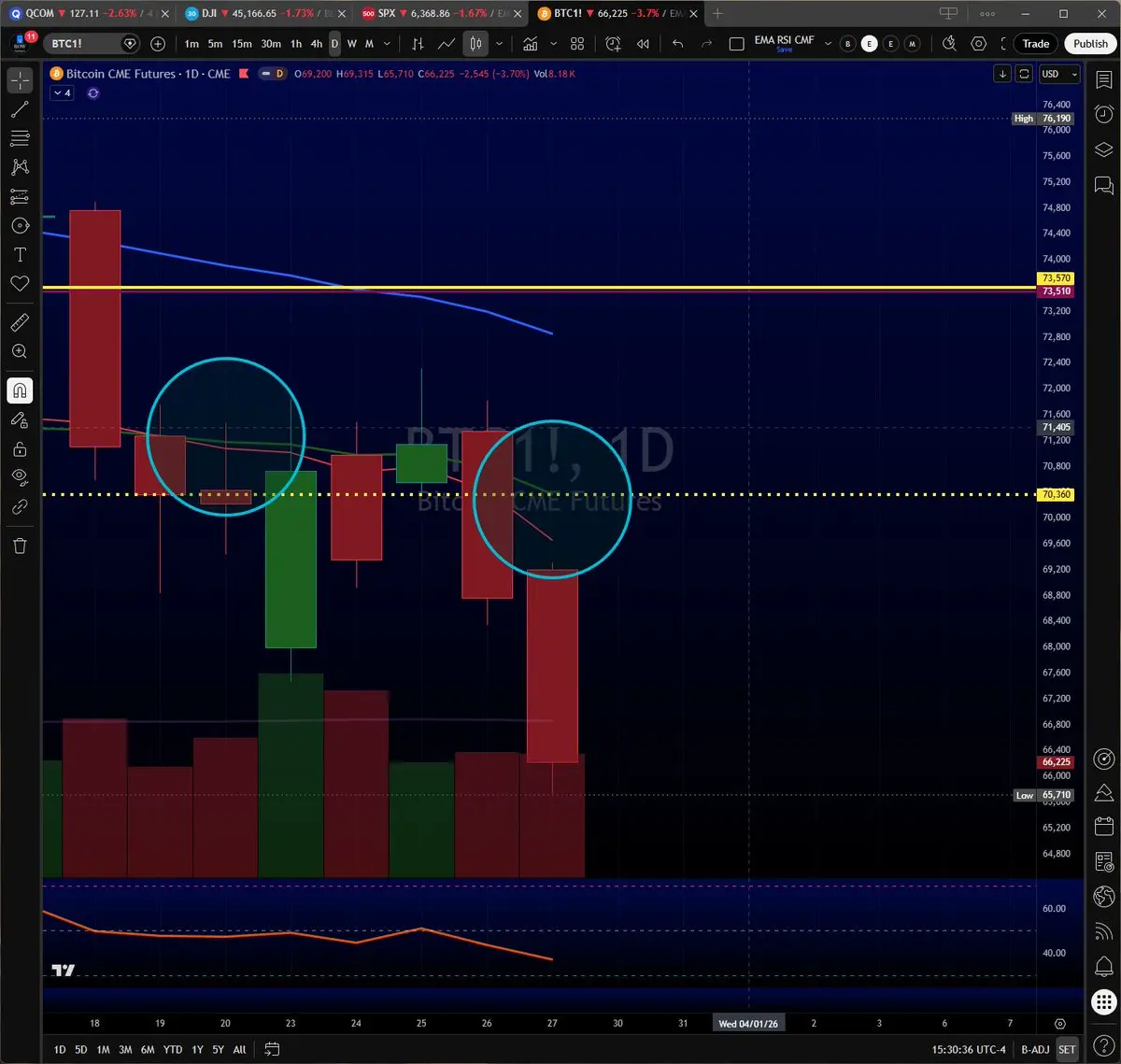The width and height of the screenshot is (1121, 1064).
Task: Open a new tab with plus
Action: tap(717, 14)
